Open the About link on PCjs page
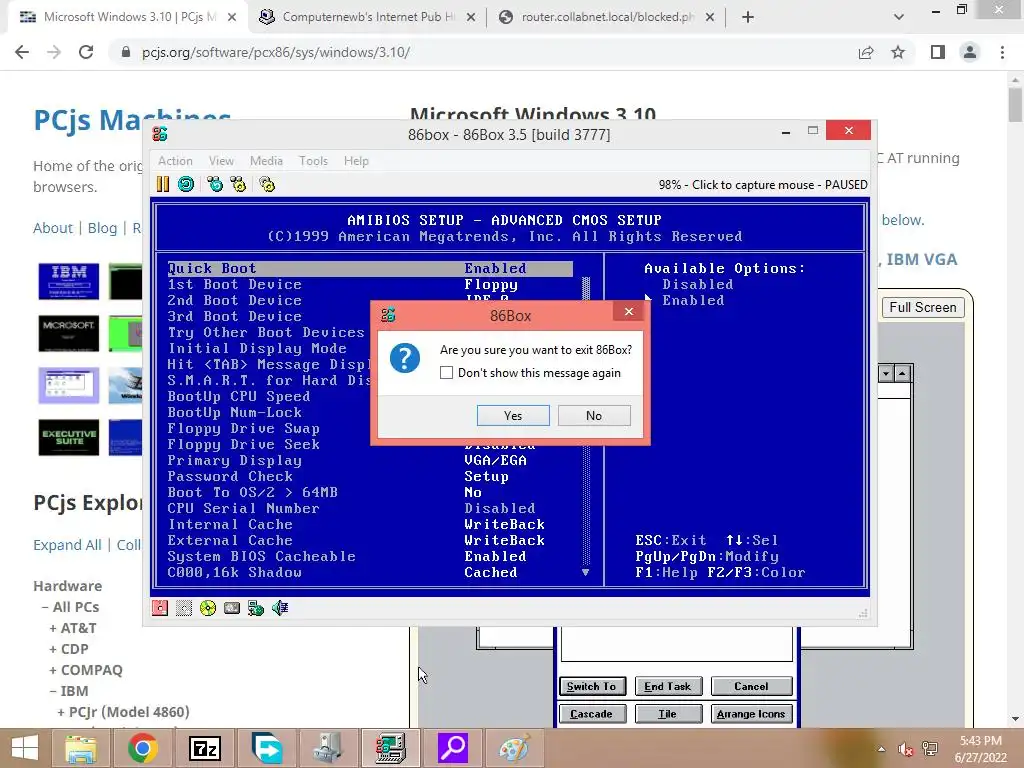Image resolution: width=1024 pixels, height=768 pixels. [x=53, y=228]
